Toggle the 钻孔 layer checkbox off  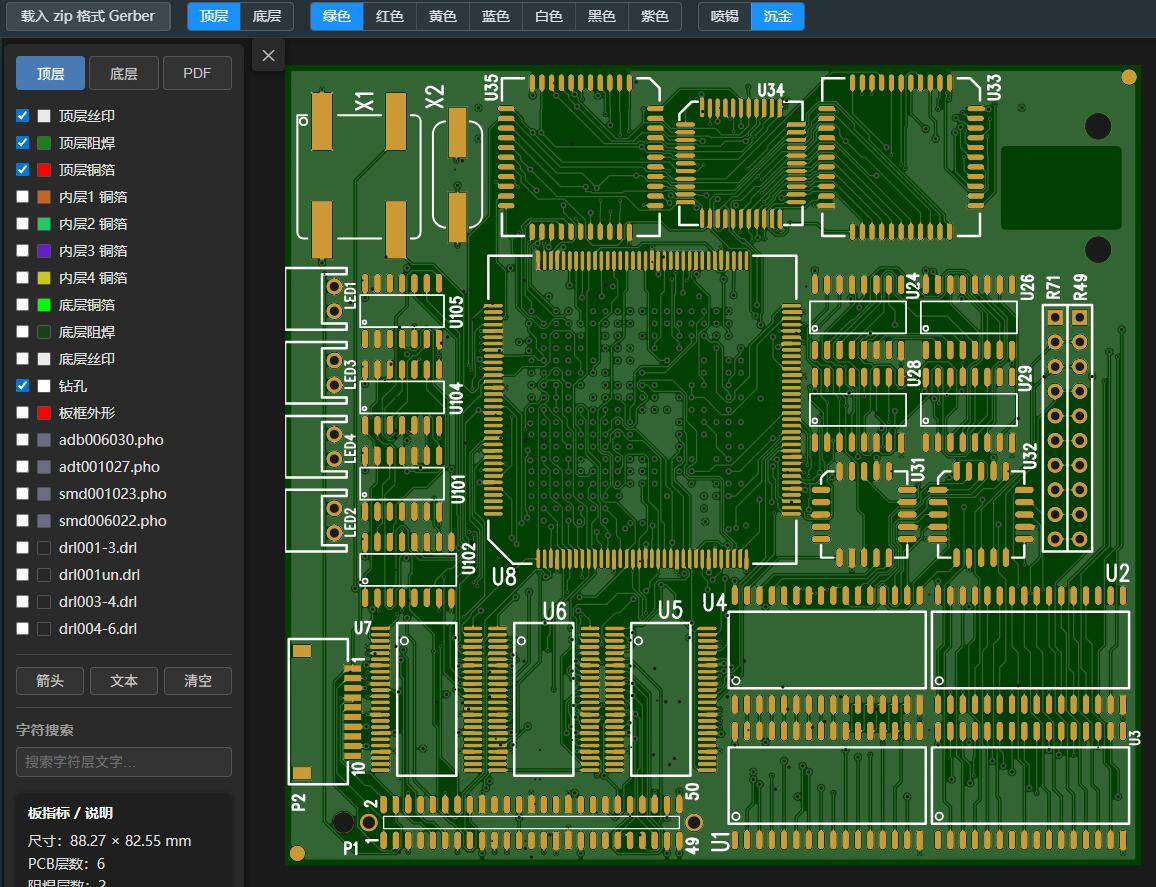click(23, 386)
